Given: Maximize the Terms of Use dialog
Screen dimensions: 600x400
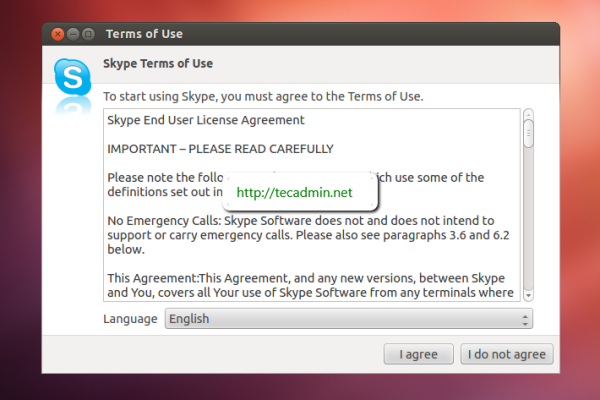Looking at the screenshot, I should click(x=88, y=34).
